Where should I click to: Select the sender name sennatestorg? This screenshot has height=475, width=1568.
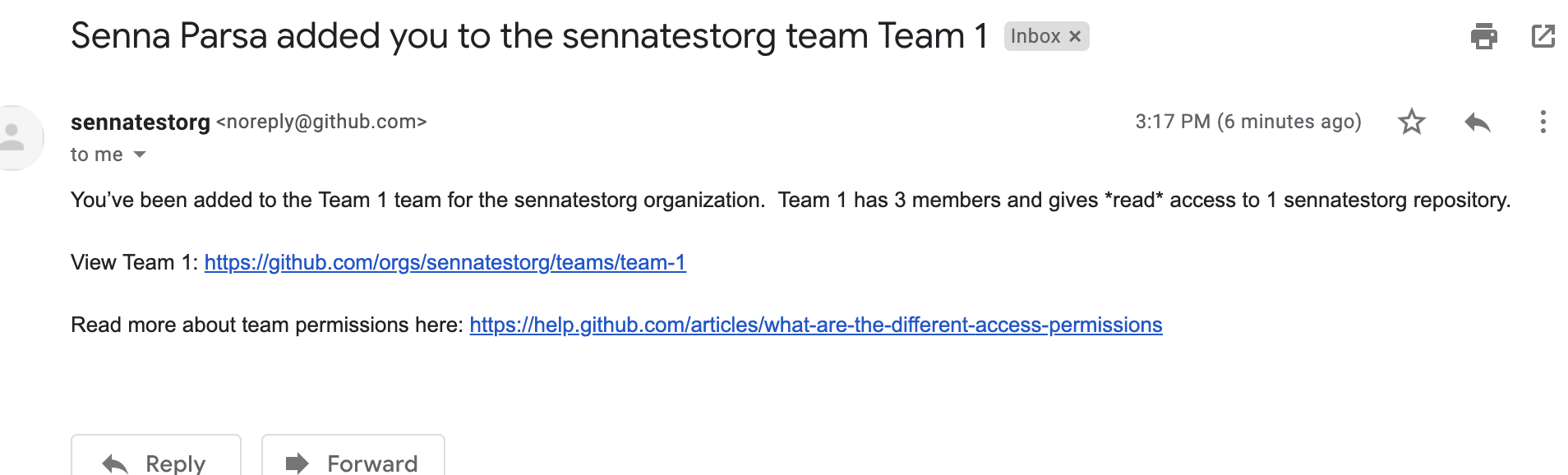click(x=141, y=122)
